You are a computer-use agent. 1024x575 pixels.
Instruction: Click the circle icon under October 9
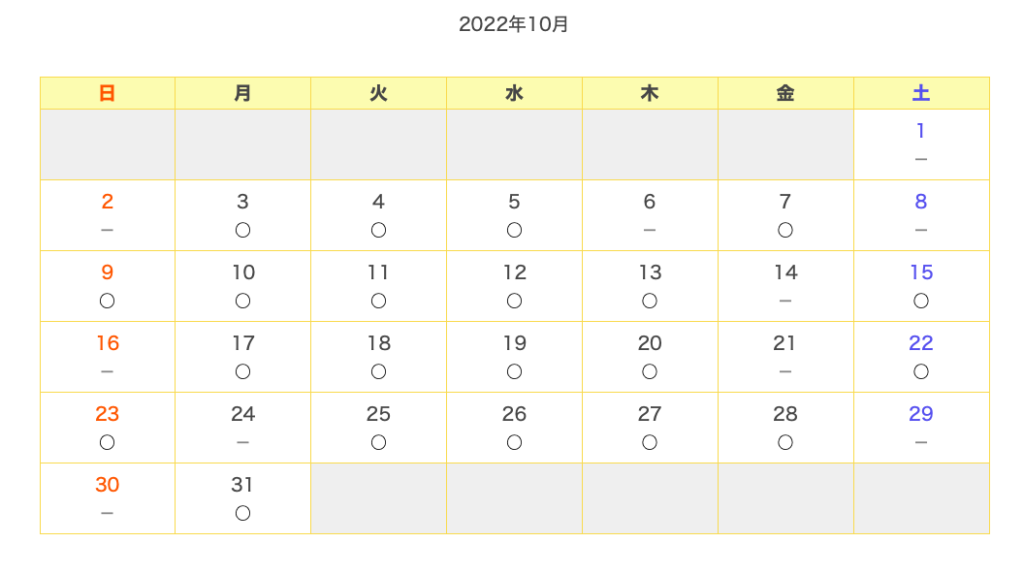pos(107,301)
